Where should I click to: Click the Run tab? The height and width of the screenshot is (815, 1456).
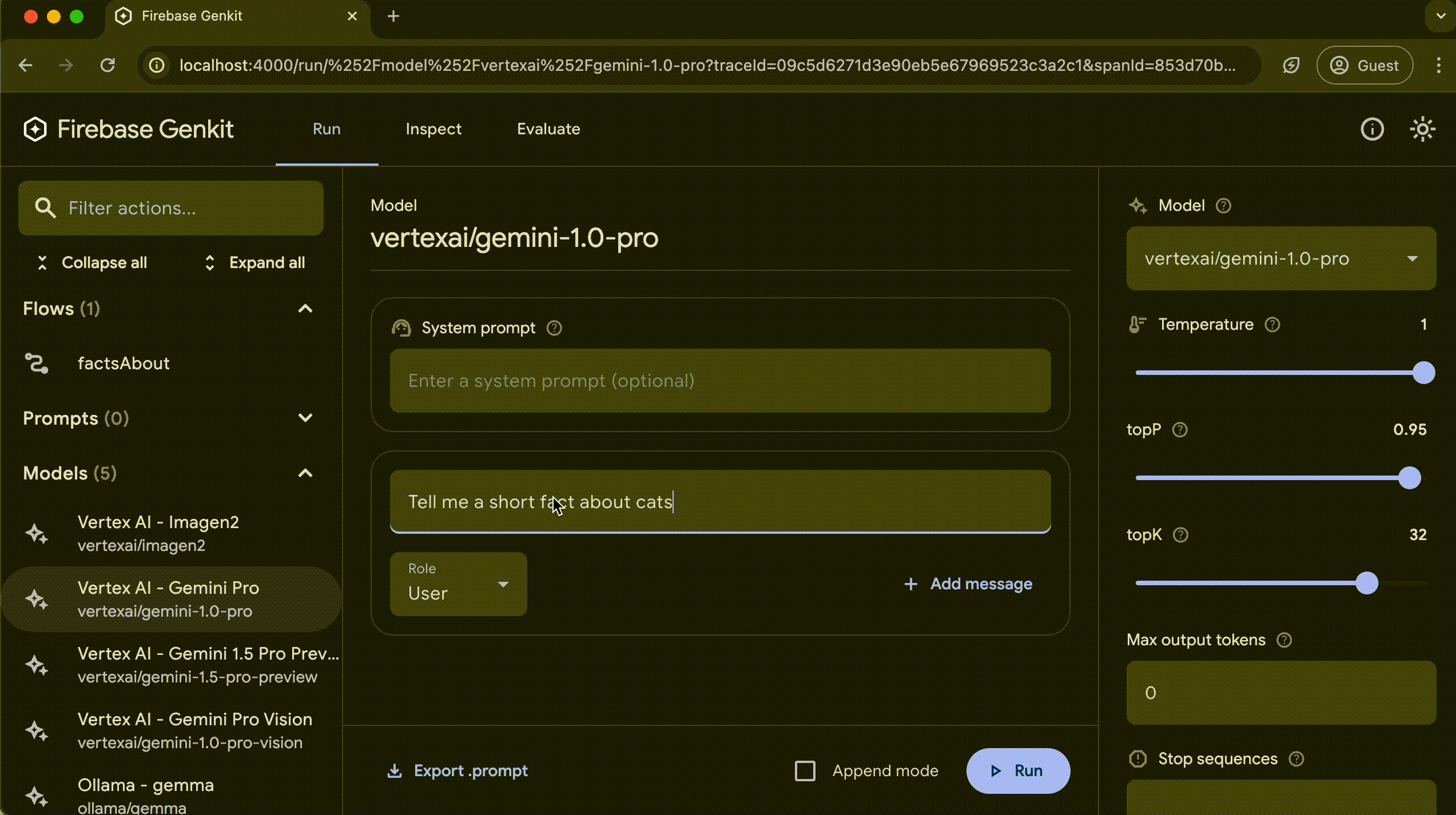coord(327,129)
